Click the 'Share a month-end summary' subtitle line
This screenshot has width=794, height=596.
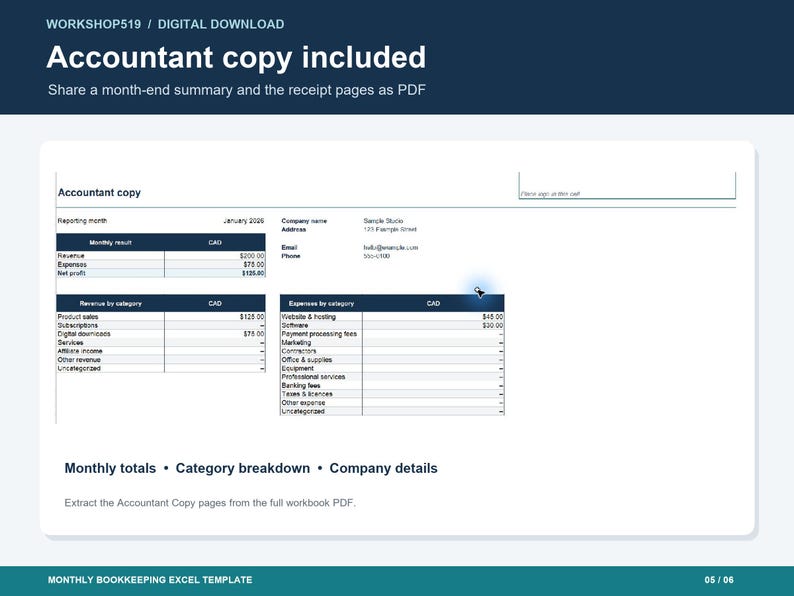(x=236, y=90)
